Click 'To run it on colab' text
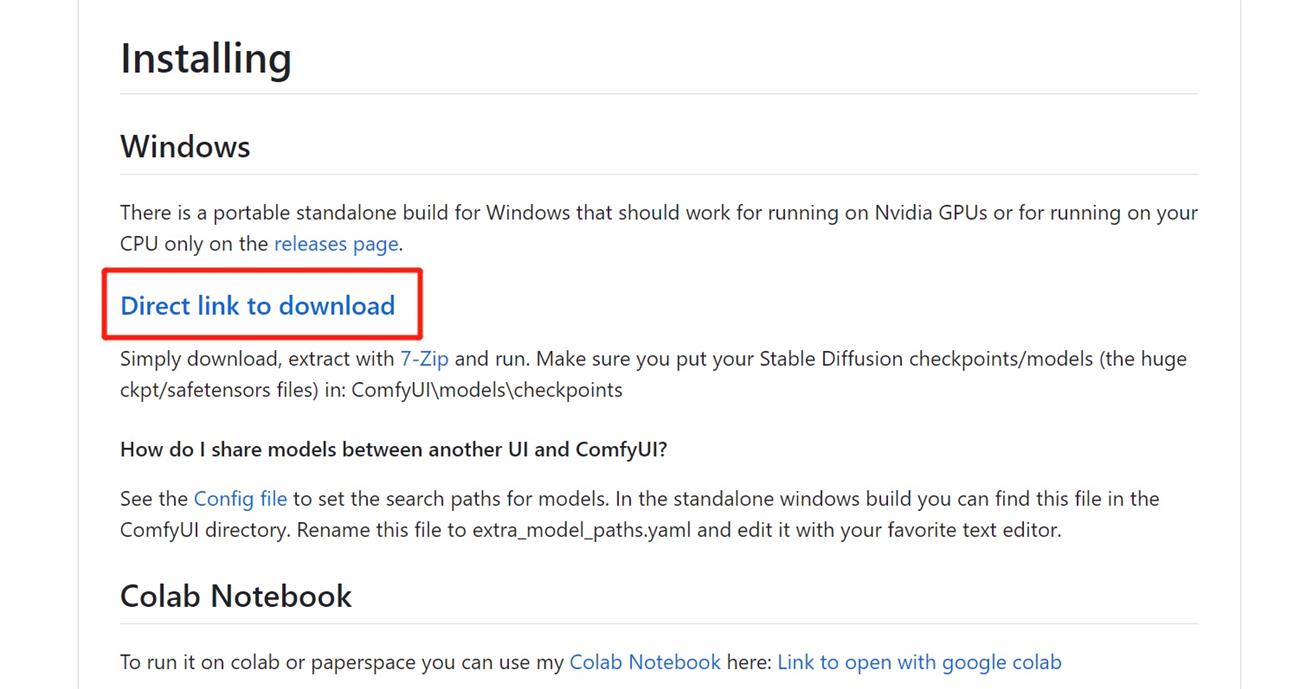Viewport: 1300px width, 689px height. click(194, 662)
